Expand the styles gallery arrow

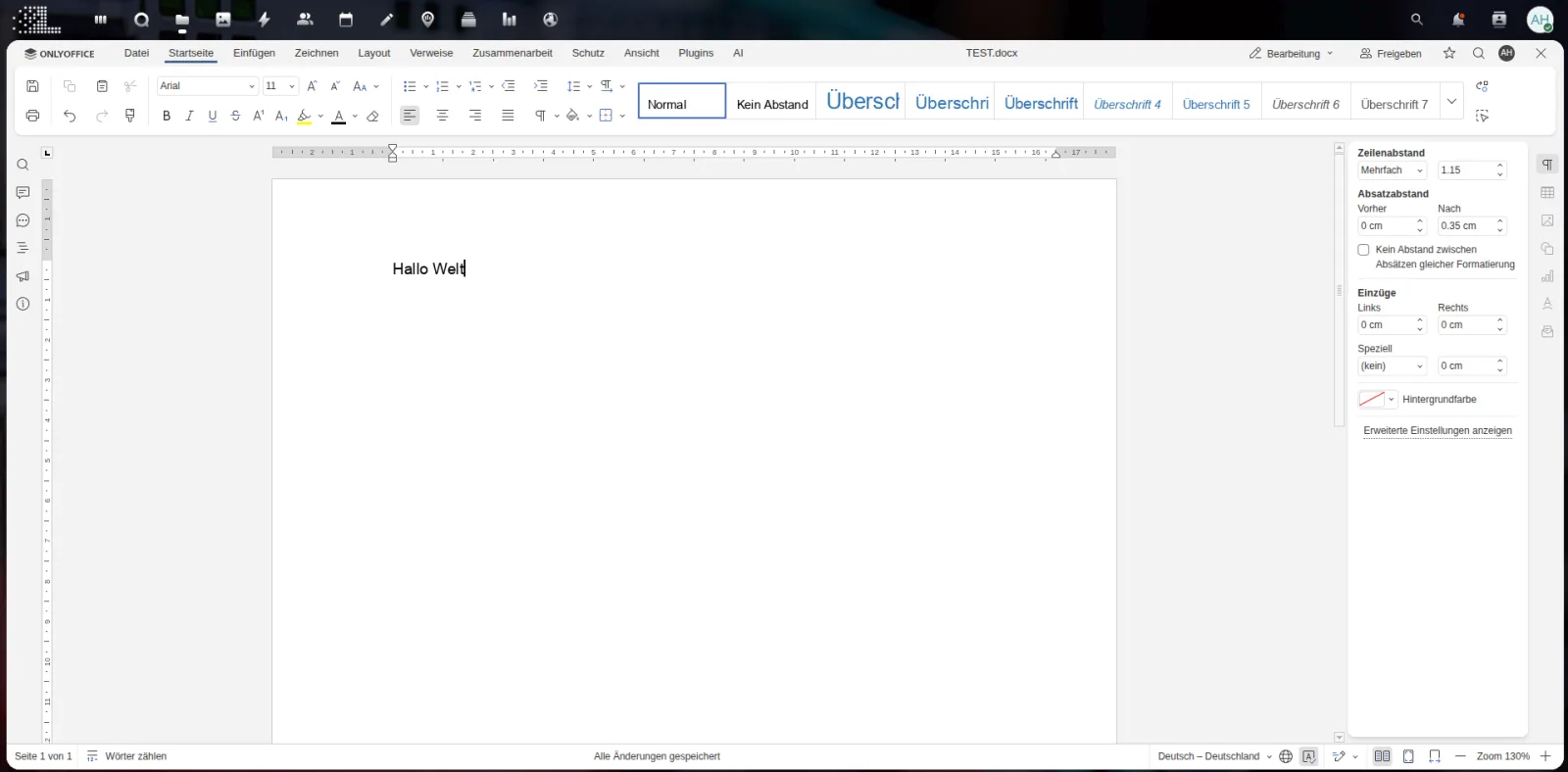pos(1451,101)
